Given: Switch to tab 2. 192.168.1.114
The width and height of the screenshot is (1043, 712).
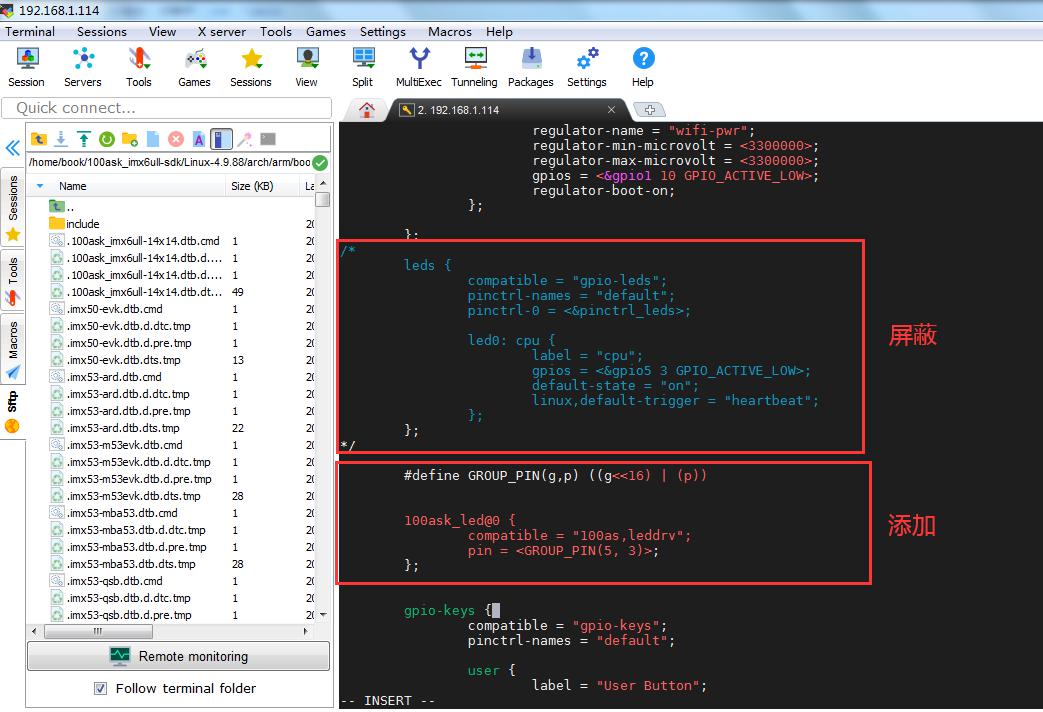Looking at the screenshot, I should pyautogui.click(x=458, y=110).
